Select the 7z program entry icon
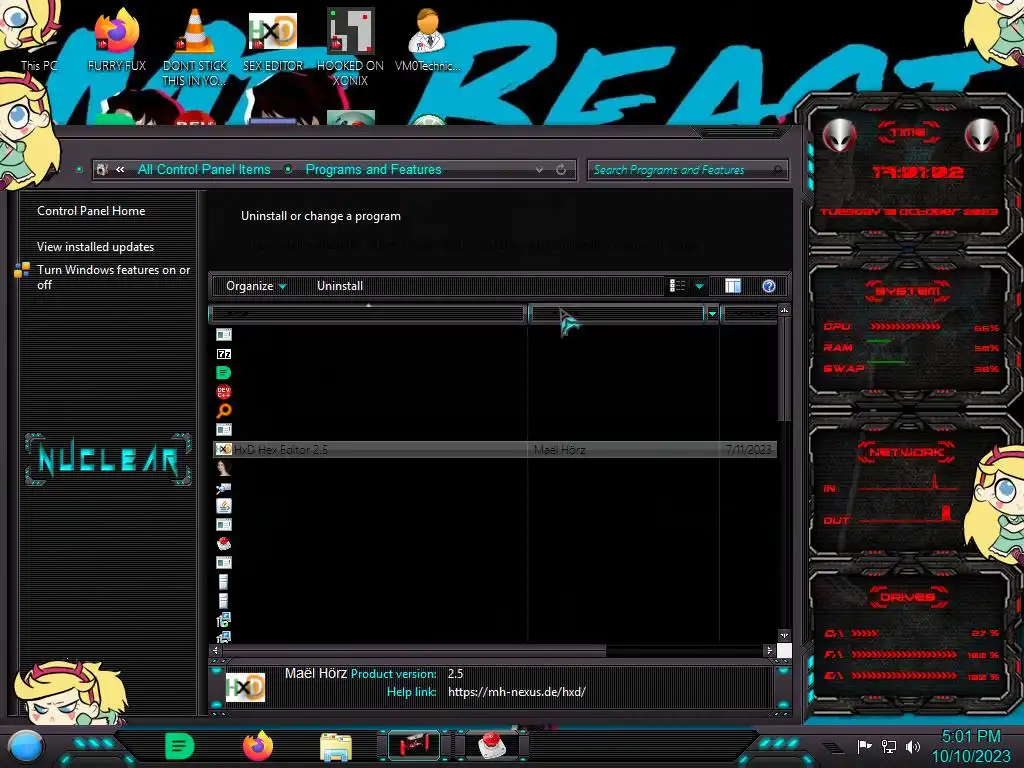The height and width of the screenshot is (768, 1024). tap(223, 354)
